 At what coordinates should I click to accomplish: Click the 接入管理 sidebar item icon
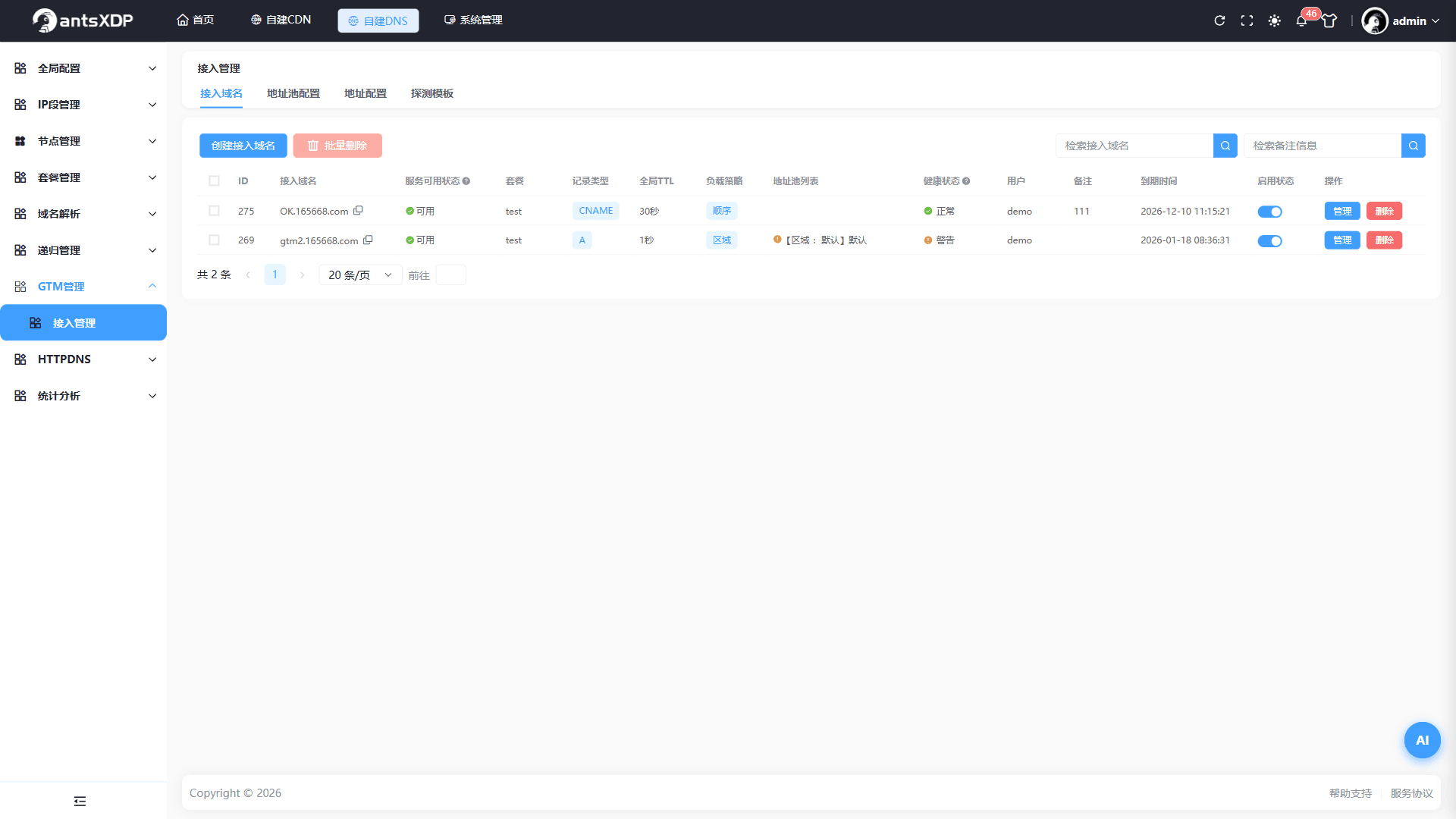[35, 323]
